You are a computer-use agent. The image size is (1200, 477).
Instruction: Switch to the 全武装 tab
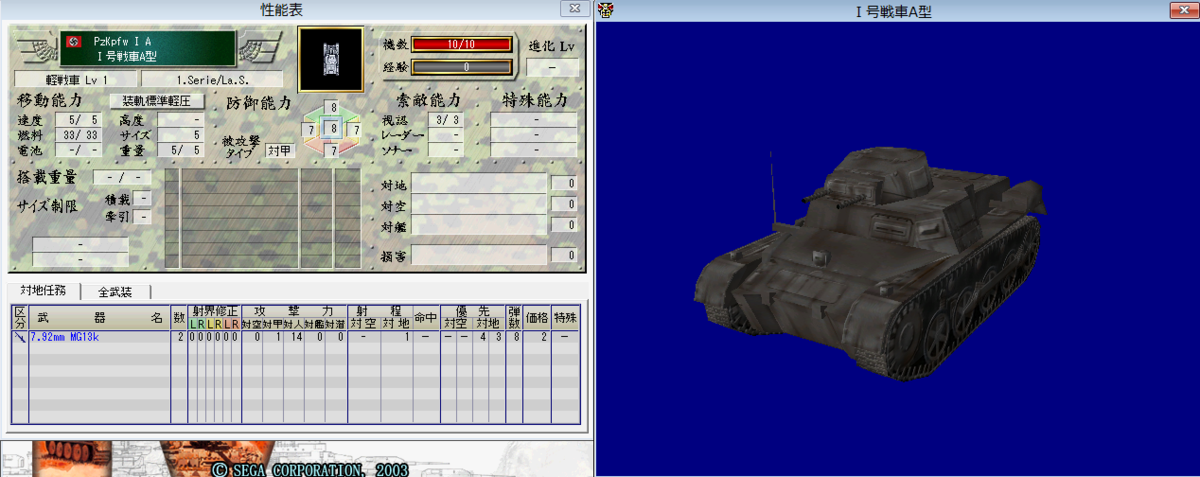point(116,292)
